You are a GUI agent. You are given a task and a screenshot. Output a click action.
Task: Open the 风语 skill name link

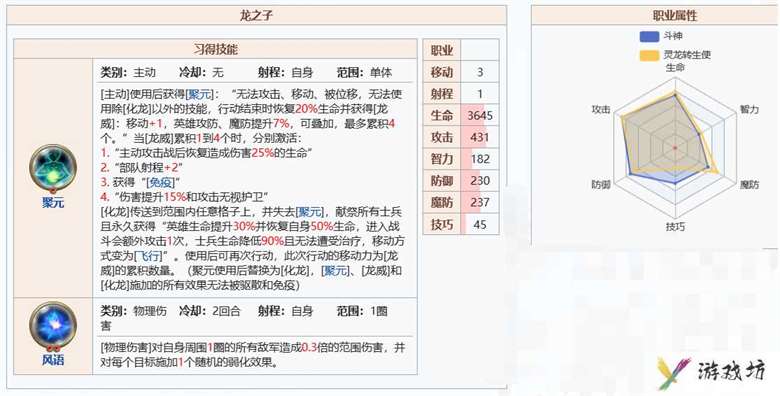pyautogui.click(x=53, y=360)
